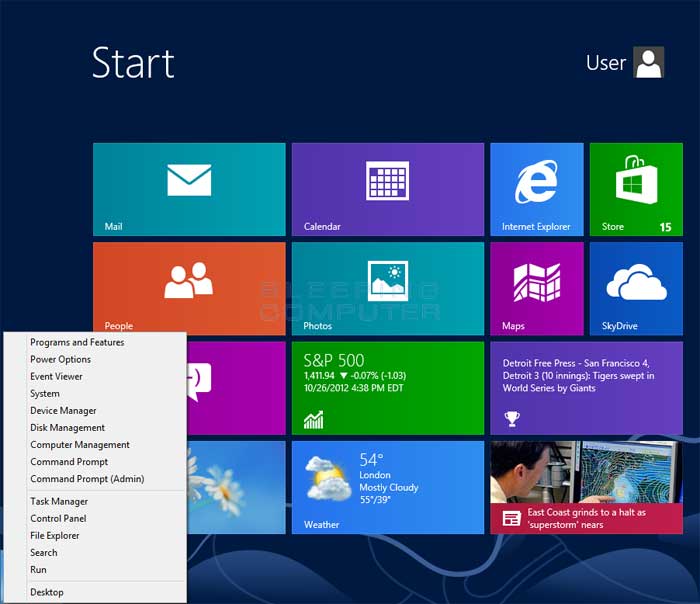Click the Finance chart icon

pos(313,420)
